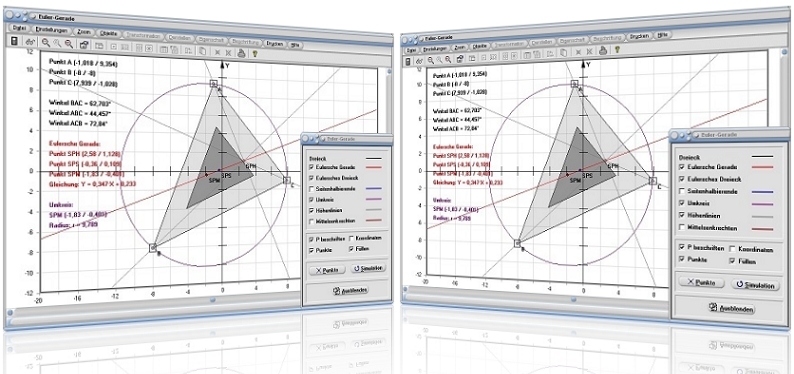
Task: Click zoom-out magnifier in left window toolbar
Action: pyautogui.click(x=68, y=45)
